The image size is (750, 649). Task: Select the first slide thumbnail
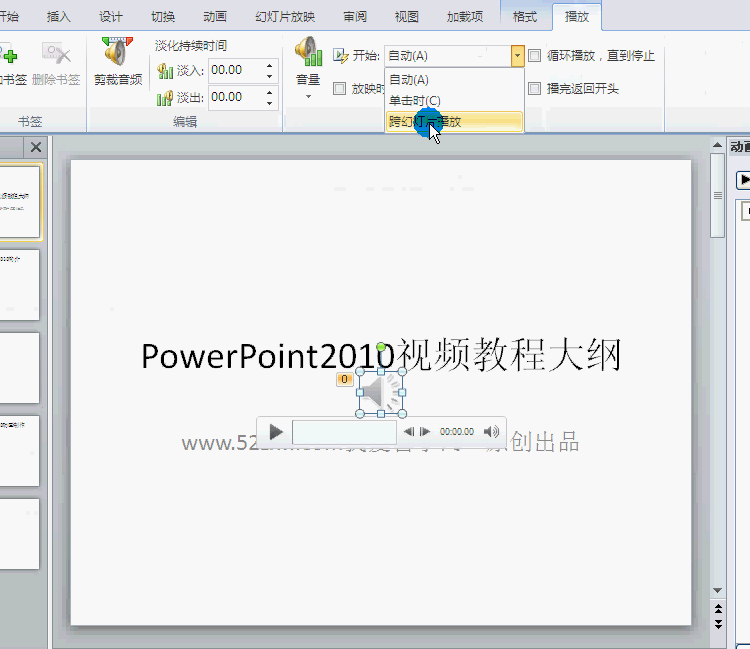click(19, 201)
